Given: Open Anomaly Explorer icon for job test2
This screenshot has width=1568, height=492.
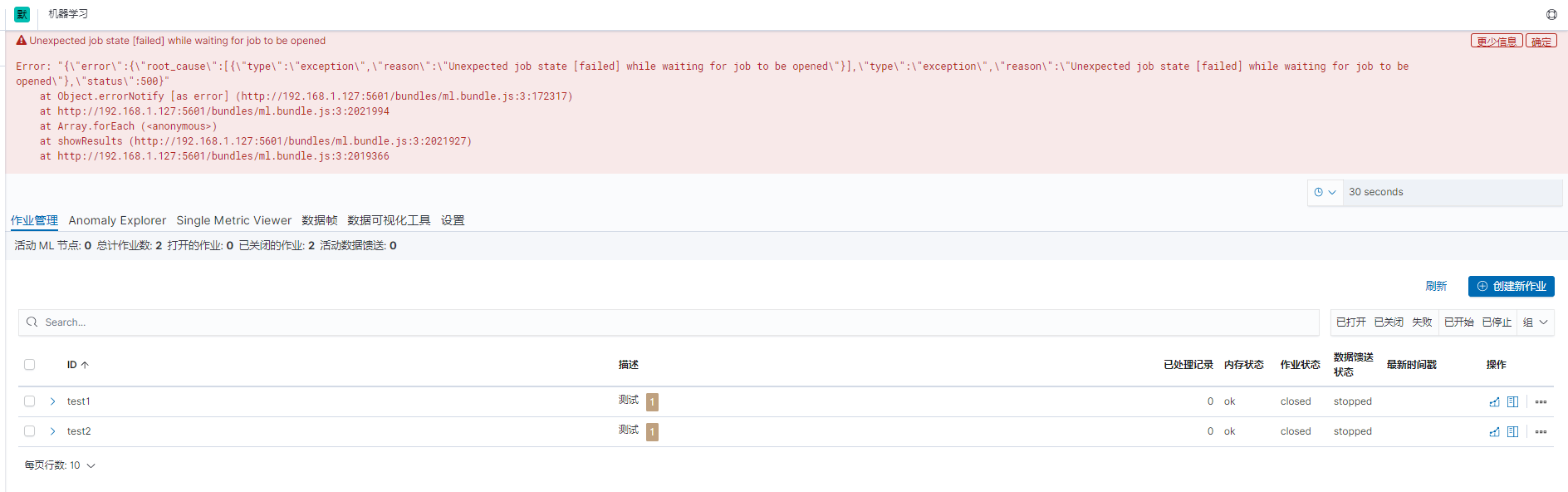Looking at the screenshot, I should (x=1512, y=432).
